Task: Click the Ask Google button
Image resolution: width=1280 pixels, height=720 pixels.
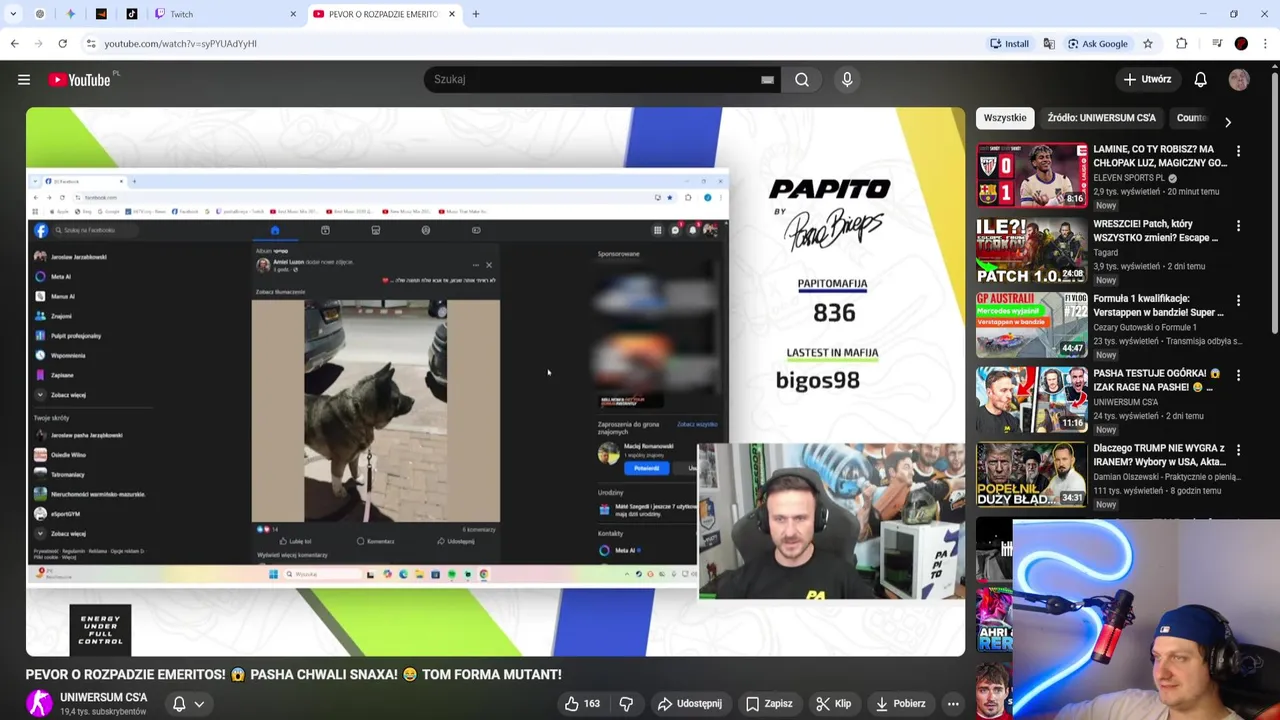Action: tap(1097, 44)
